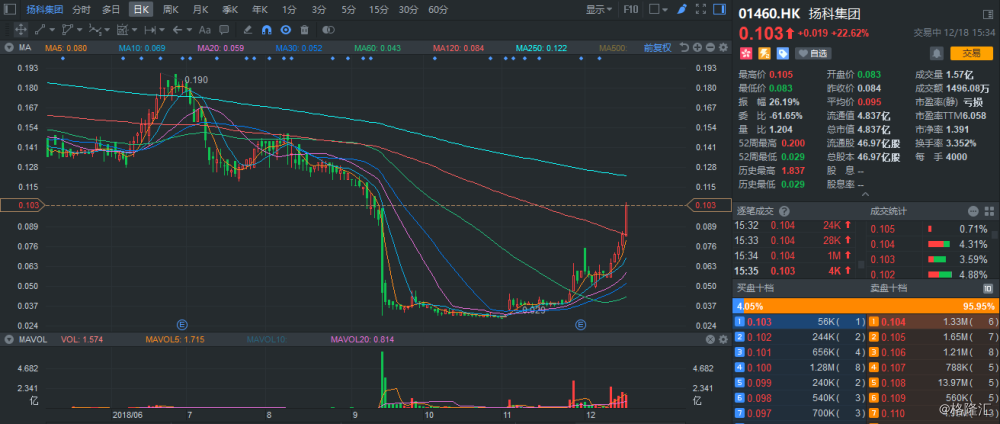
Task: Switch to 多日 multi-day tab
Action: [x=111, y=10]
